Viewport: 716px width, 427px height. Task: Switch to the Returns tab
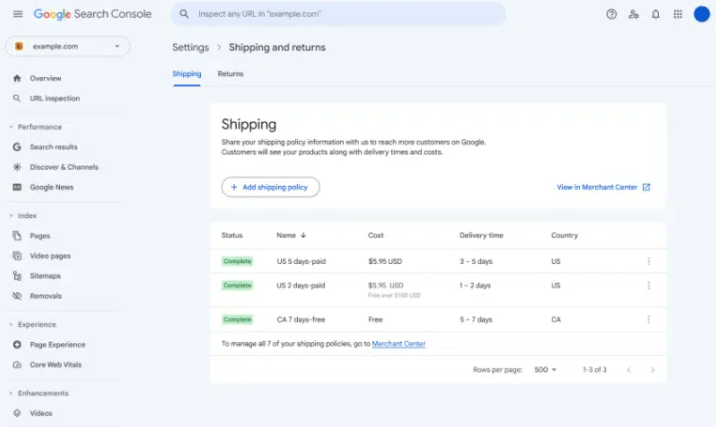coord(231,74)
